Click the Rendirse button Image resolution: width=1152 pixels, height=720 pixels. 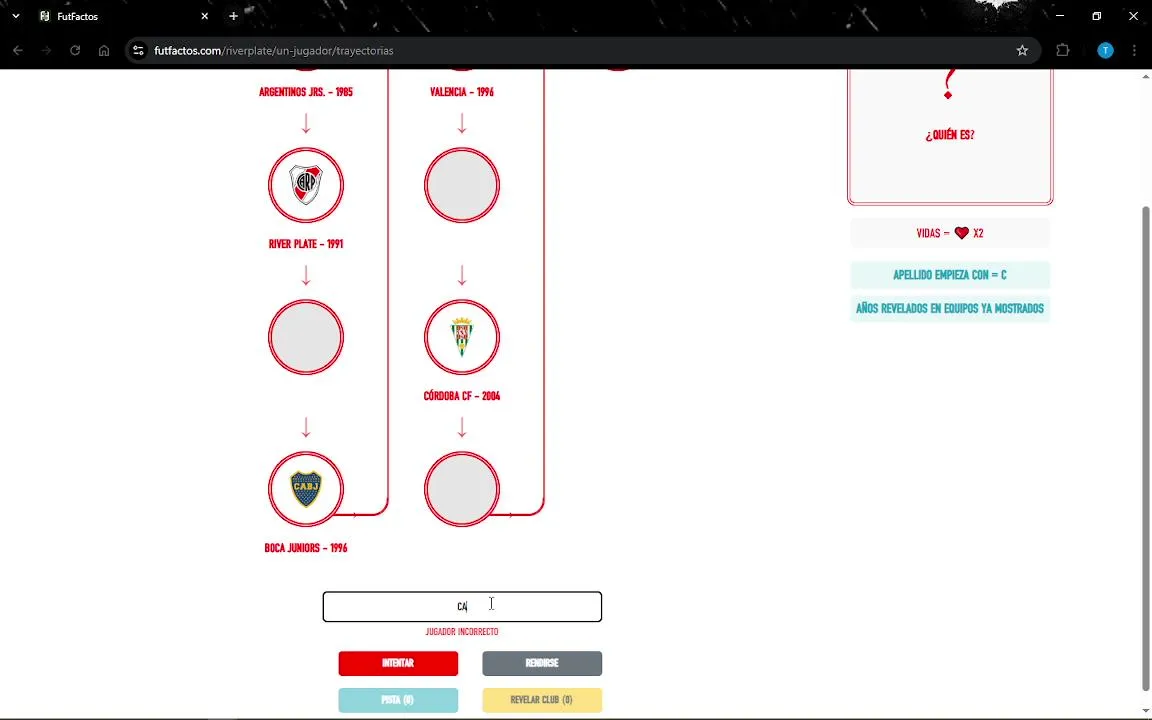click(542, 663)
